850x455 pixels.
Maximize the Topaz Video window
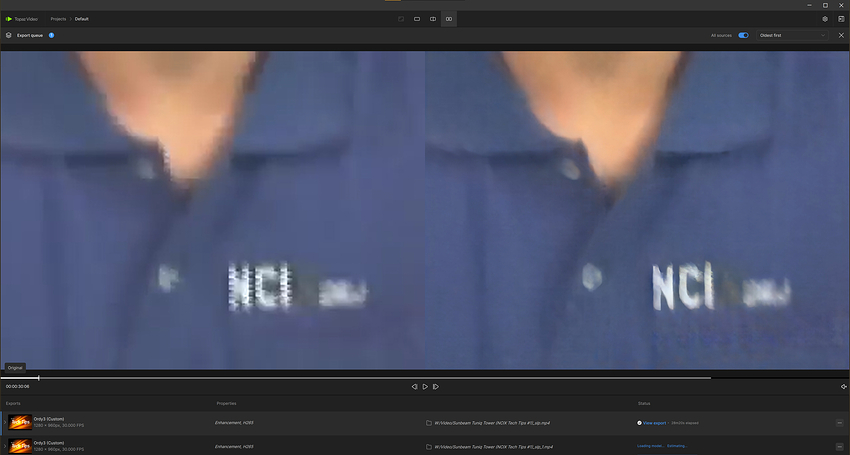click(x=826, y=5)
